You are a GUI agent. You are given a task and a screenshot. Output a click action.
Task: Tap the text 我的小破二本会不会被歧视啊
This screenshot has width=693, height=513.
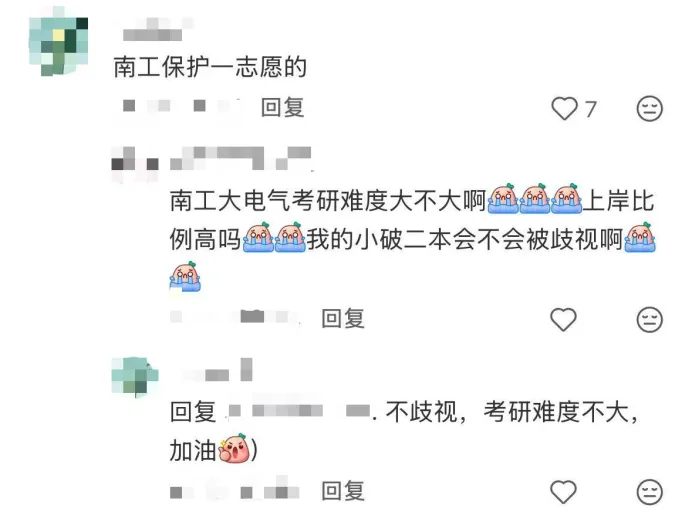pyautogui.click(x=465, y=239)
